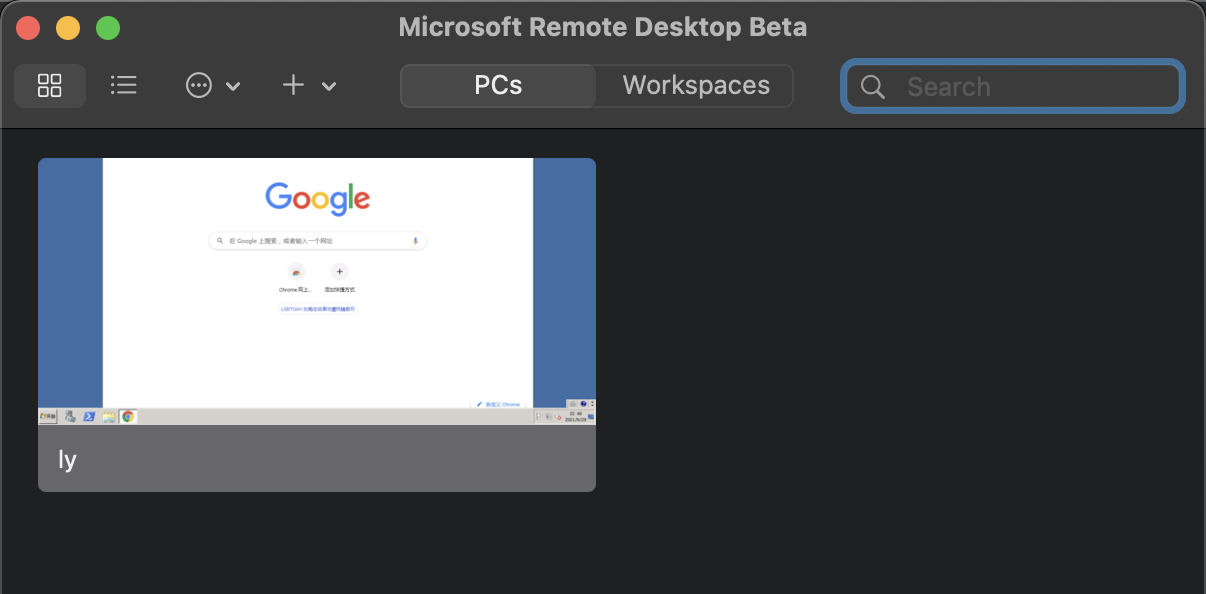The height and width of the screenshot is (594, 1206).
Task: Expand chevron beside the ellipsis icon
Action: pos(233,87)
